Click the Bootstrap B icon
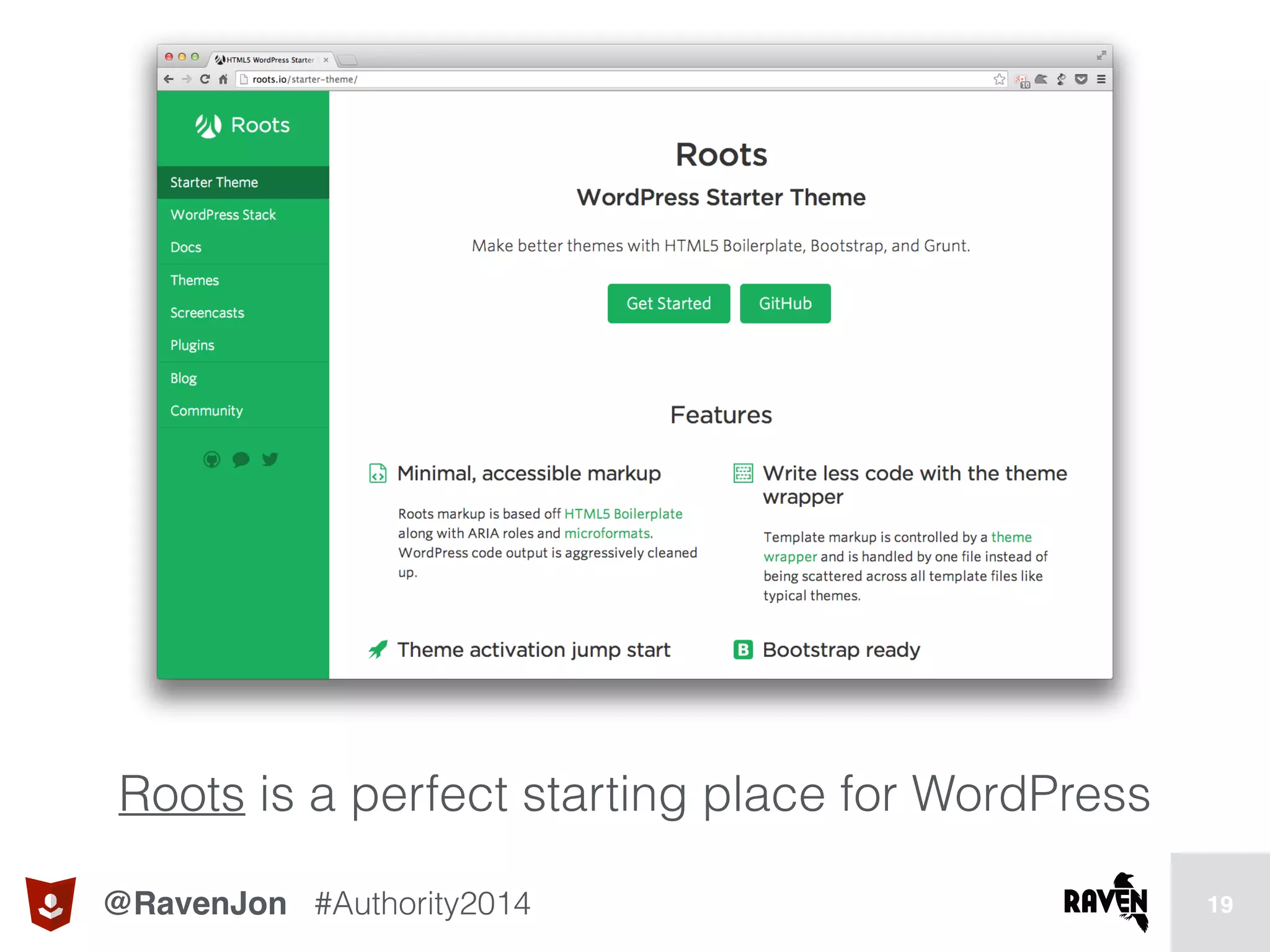The height and width of the screenshot is (952, 1270). tap(743, 650)
